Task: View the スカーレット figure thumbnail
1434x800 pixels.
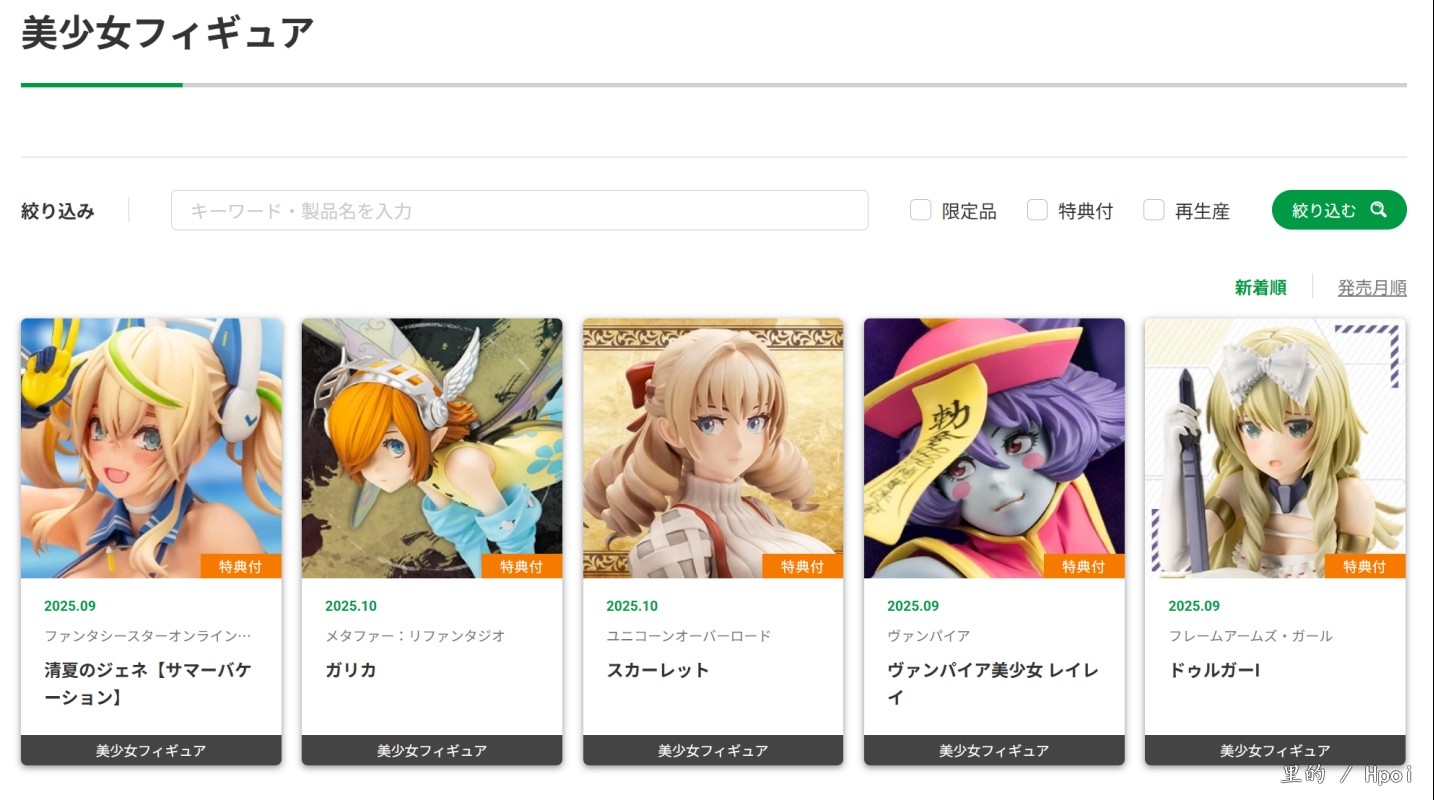Action: 713,448
